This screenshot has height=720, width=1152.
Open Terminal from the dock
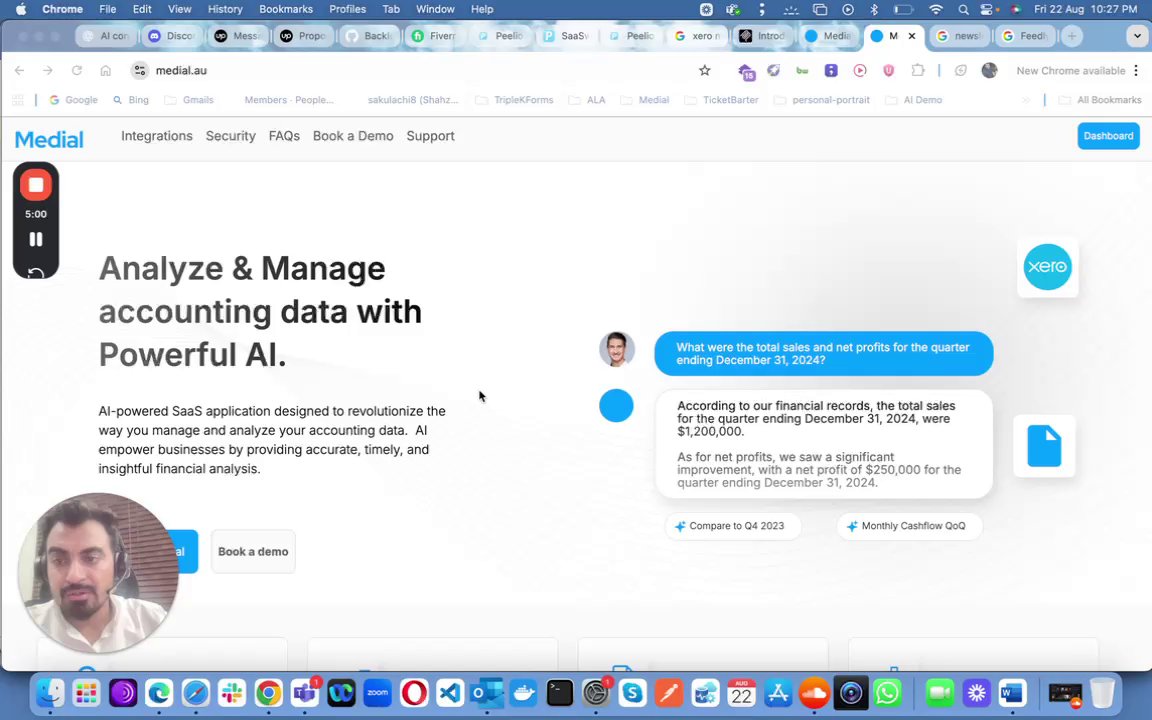560,693
